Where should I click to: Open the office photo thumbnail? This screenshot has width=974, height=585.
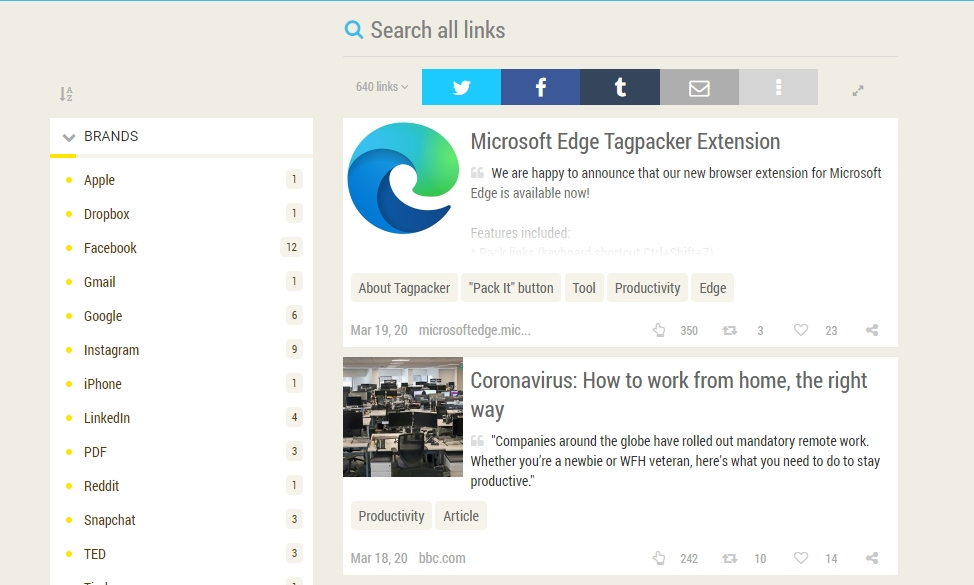coord(403,417)
